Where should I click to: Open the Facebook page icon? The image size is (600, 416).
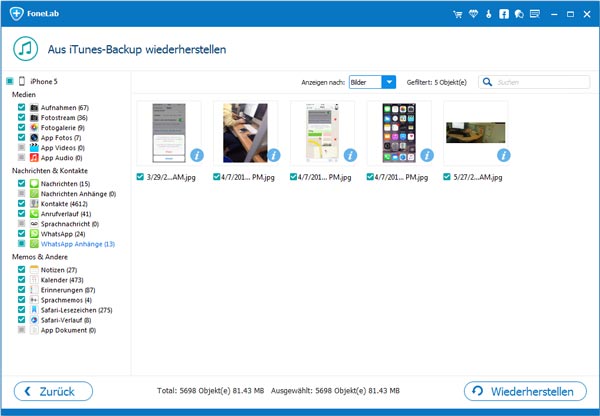tap(503, 14)
